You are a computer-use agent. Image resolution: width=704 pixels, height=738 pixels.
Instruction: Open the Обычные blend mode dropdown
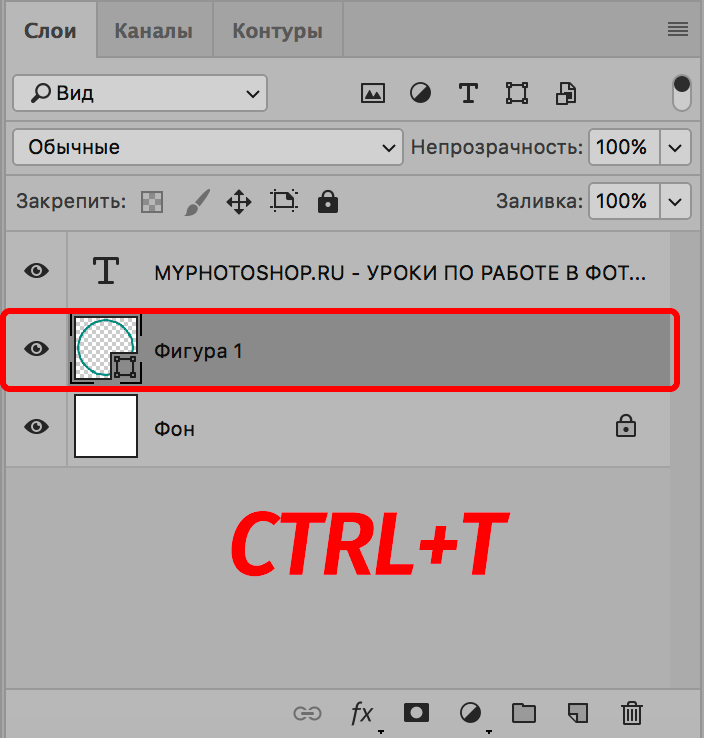pos(208,147)
